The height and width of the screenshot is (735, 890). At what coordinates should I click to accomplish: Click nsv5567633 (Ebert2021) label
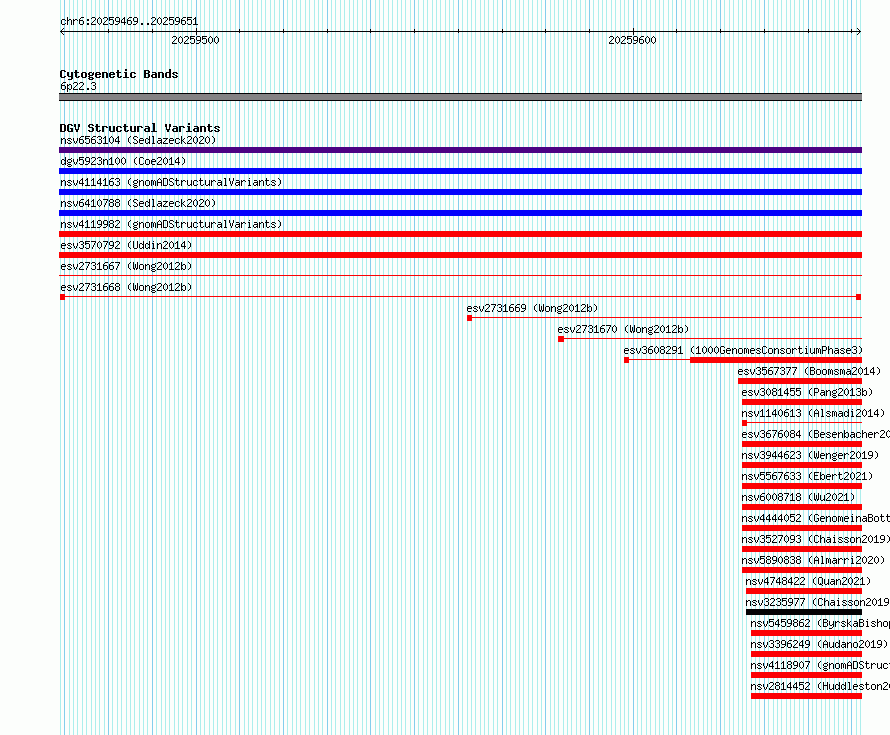coord(807,476)
